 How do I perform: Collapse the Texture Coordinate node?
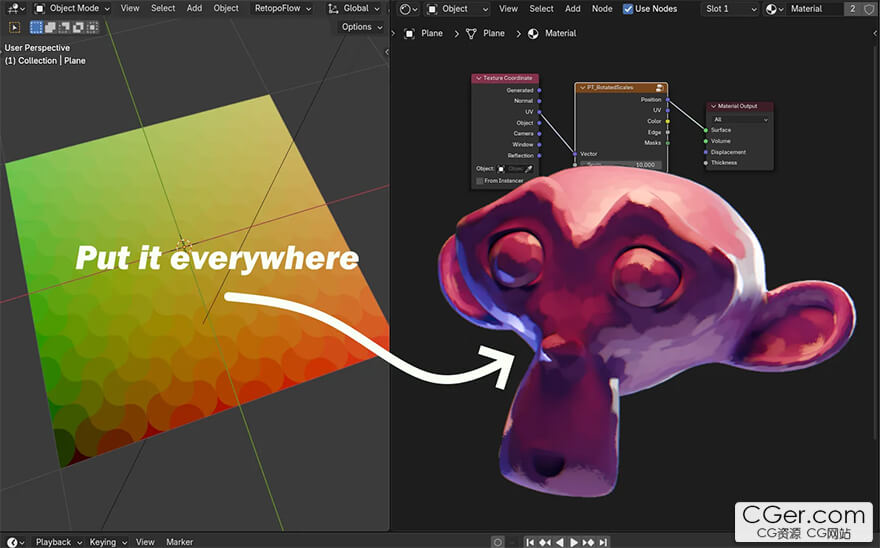pos(479,78)
